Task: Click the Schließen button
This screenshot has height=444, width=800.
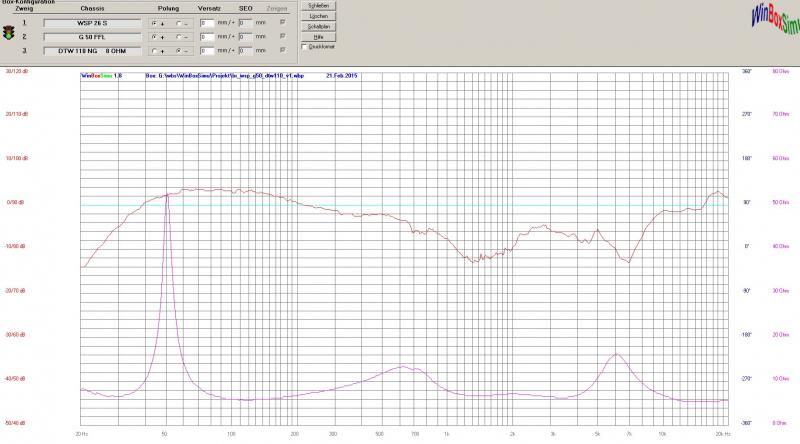Action: pos(319,6)
